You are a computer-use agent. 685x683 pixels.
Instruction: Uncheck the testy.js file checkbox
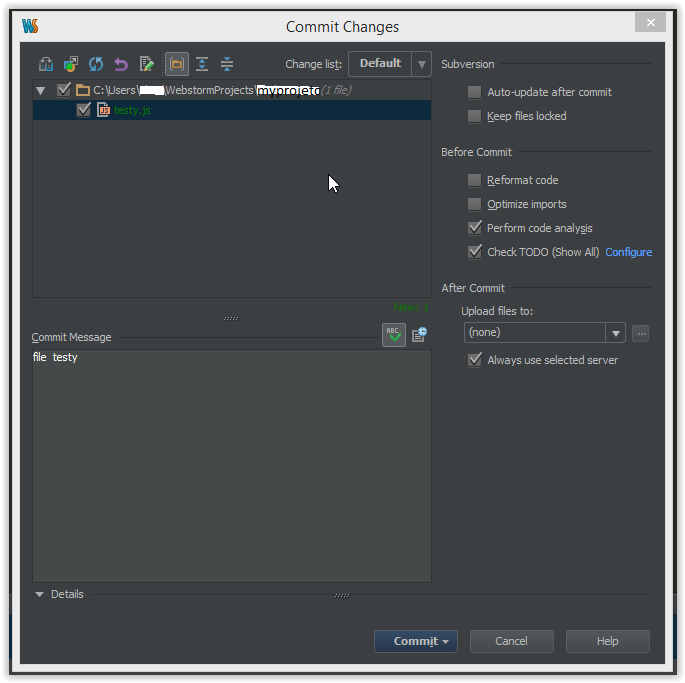point(84,110)
